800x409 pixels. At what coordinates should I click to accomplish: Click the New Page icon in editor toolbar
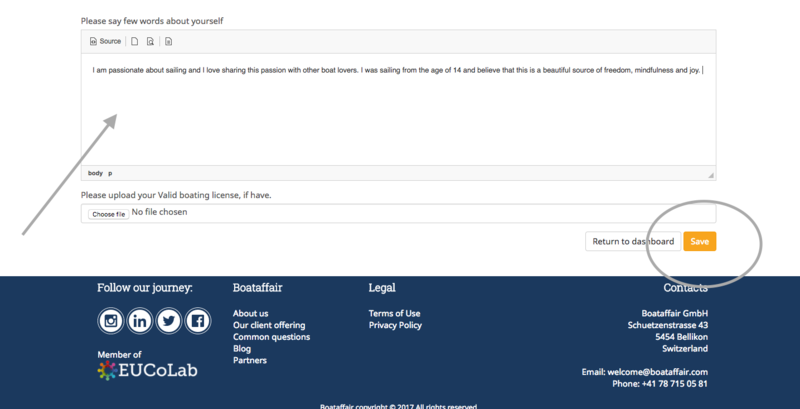pyautogui.click(x=134, y=41)
